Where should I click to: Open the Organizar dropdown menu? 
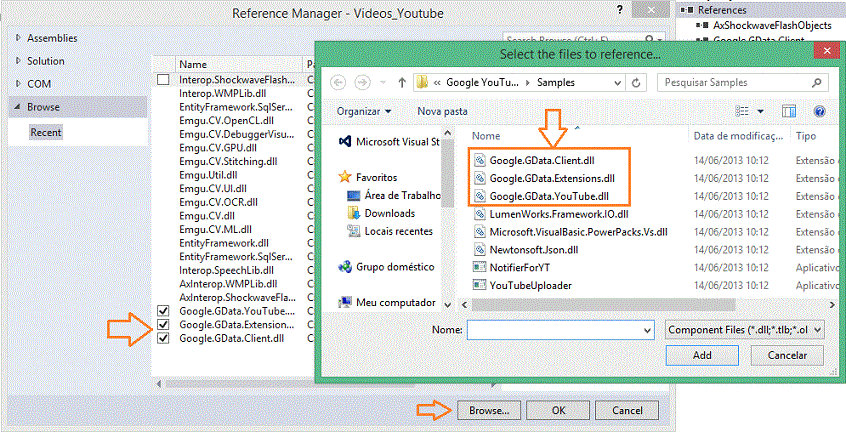coord(364,111)
